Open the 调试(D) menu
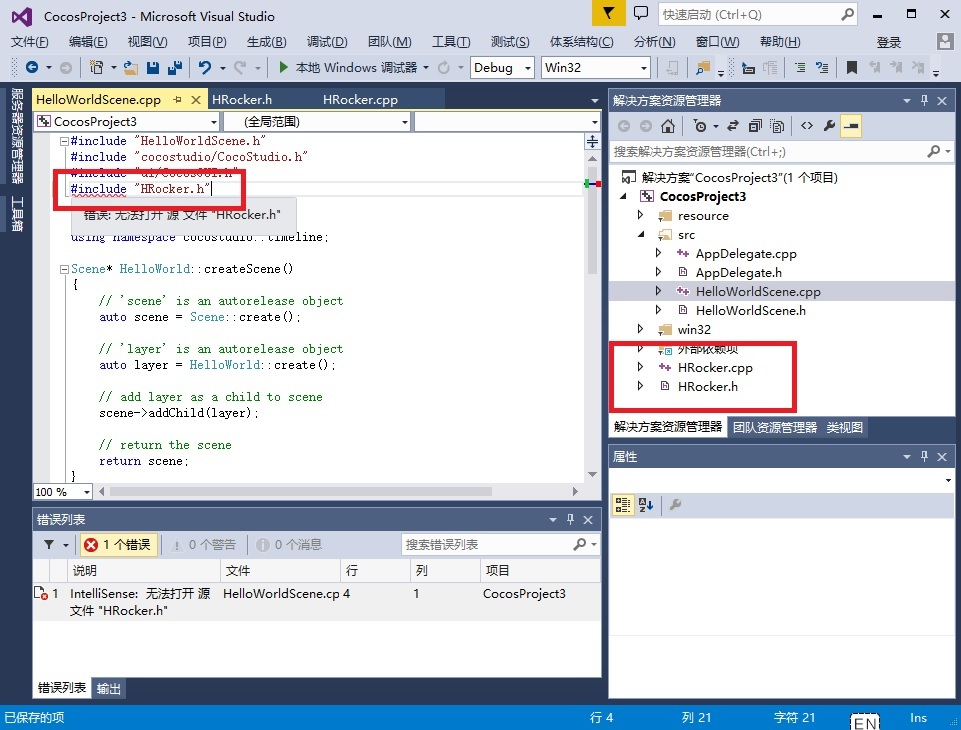This screenshot has height=730, width=961. tap(327, 42)
